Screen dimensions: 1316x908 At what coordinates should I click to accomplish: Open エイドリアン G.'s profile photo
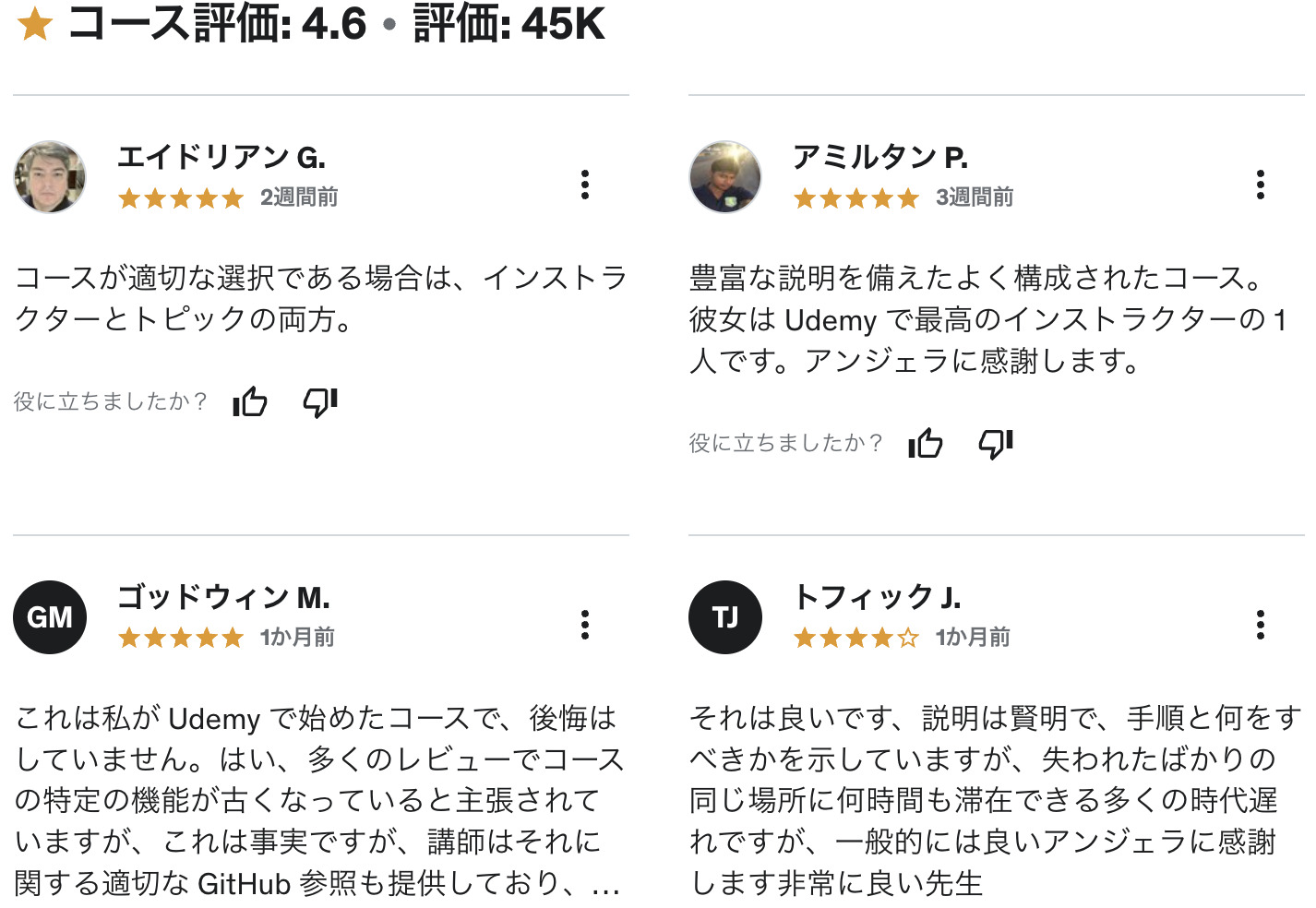coord(50,176)
